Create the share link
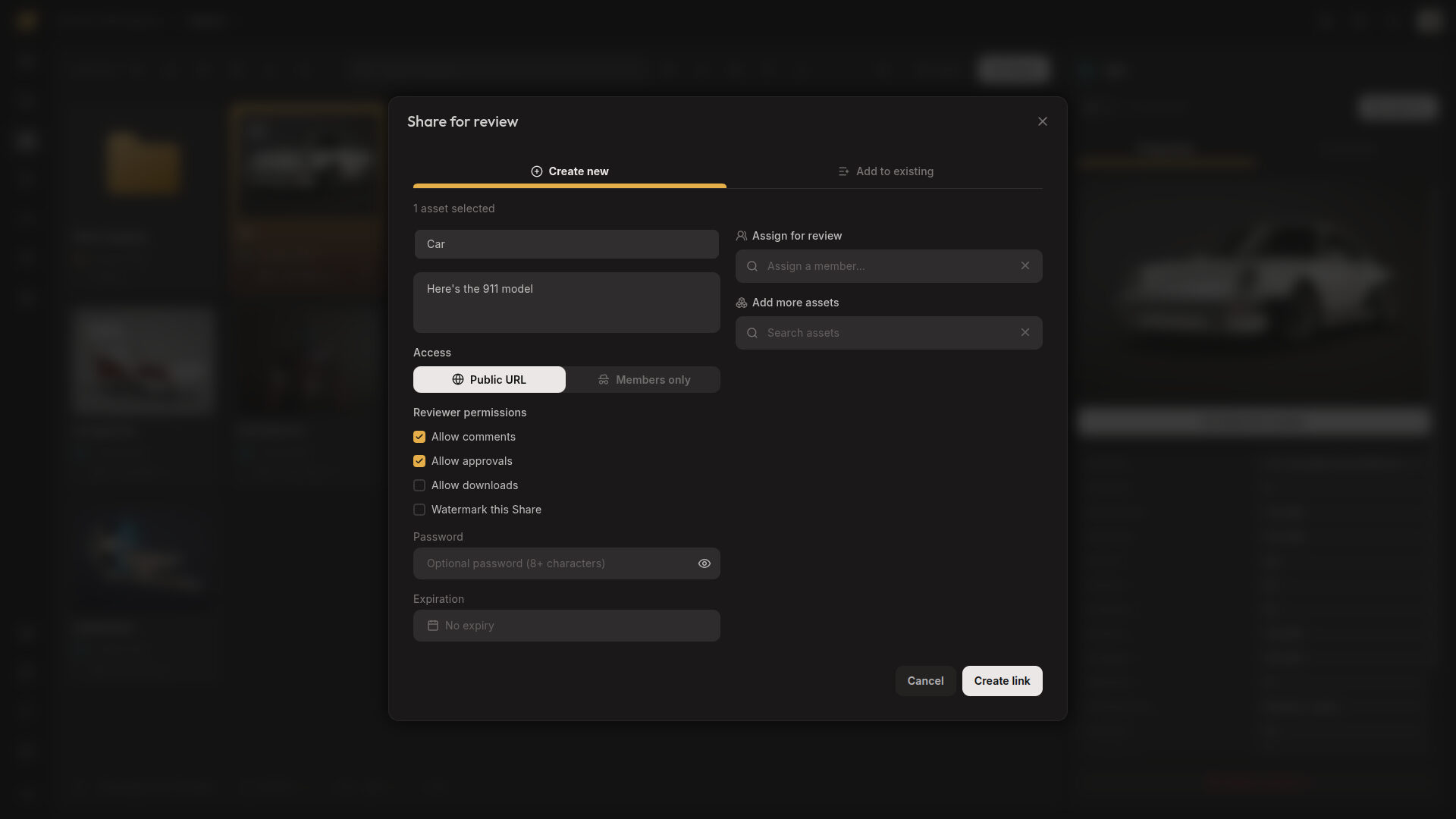 coord(1002,681)
